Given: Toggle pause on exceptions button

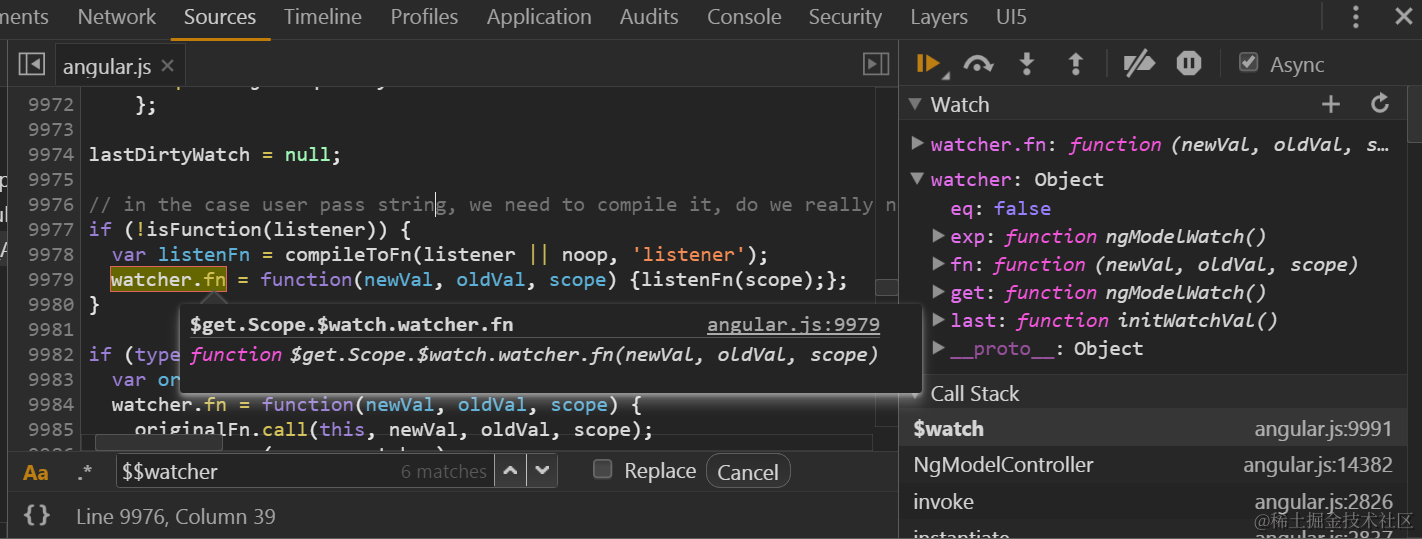Looking at the screenshot, I should click(x=1188, y=64).
